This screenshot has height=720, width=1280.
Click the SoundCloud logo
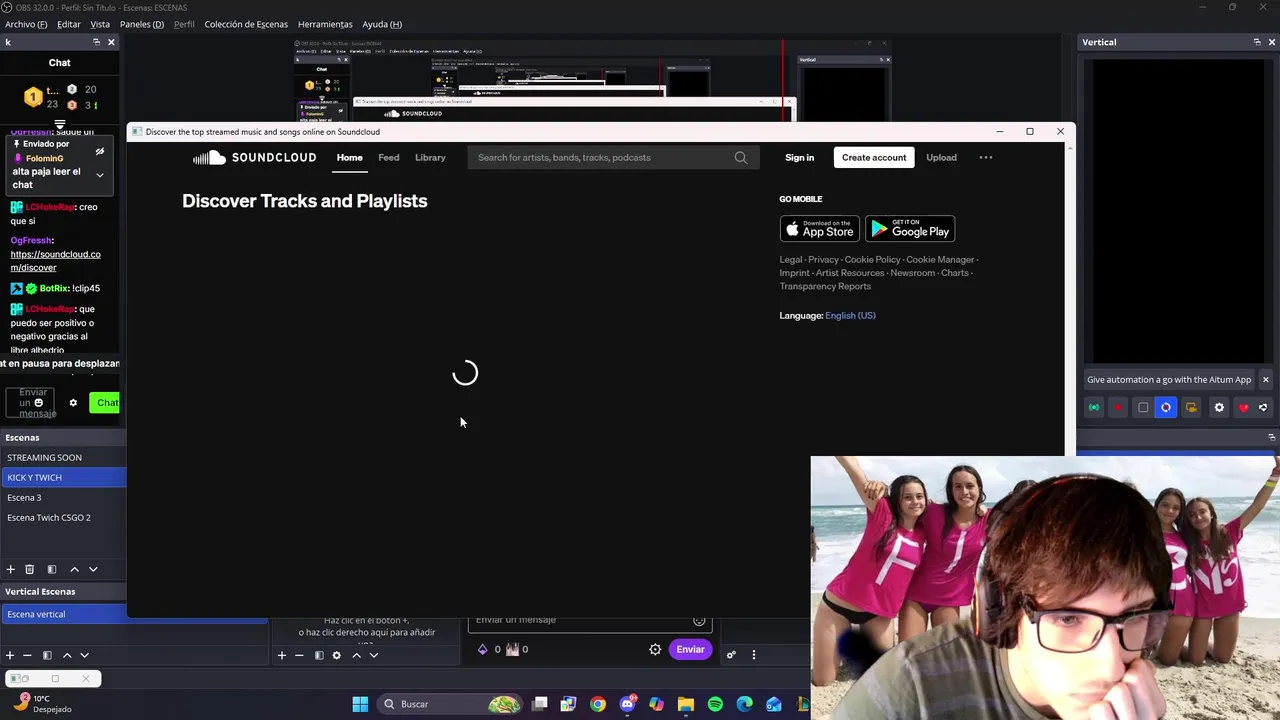[x=254, y=157]
